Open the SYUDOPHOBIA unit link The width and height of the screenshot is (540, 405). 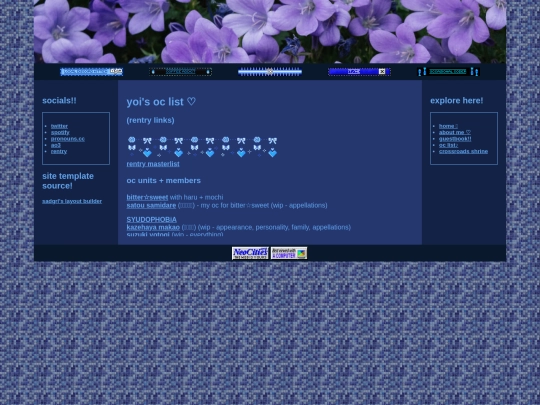point(152,219)
